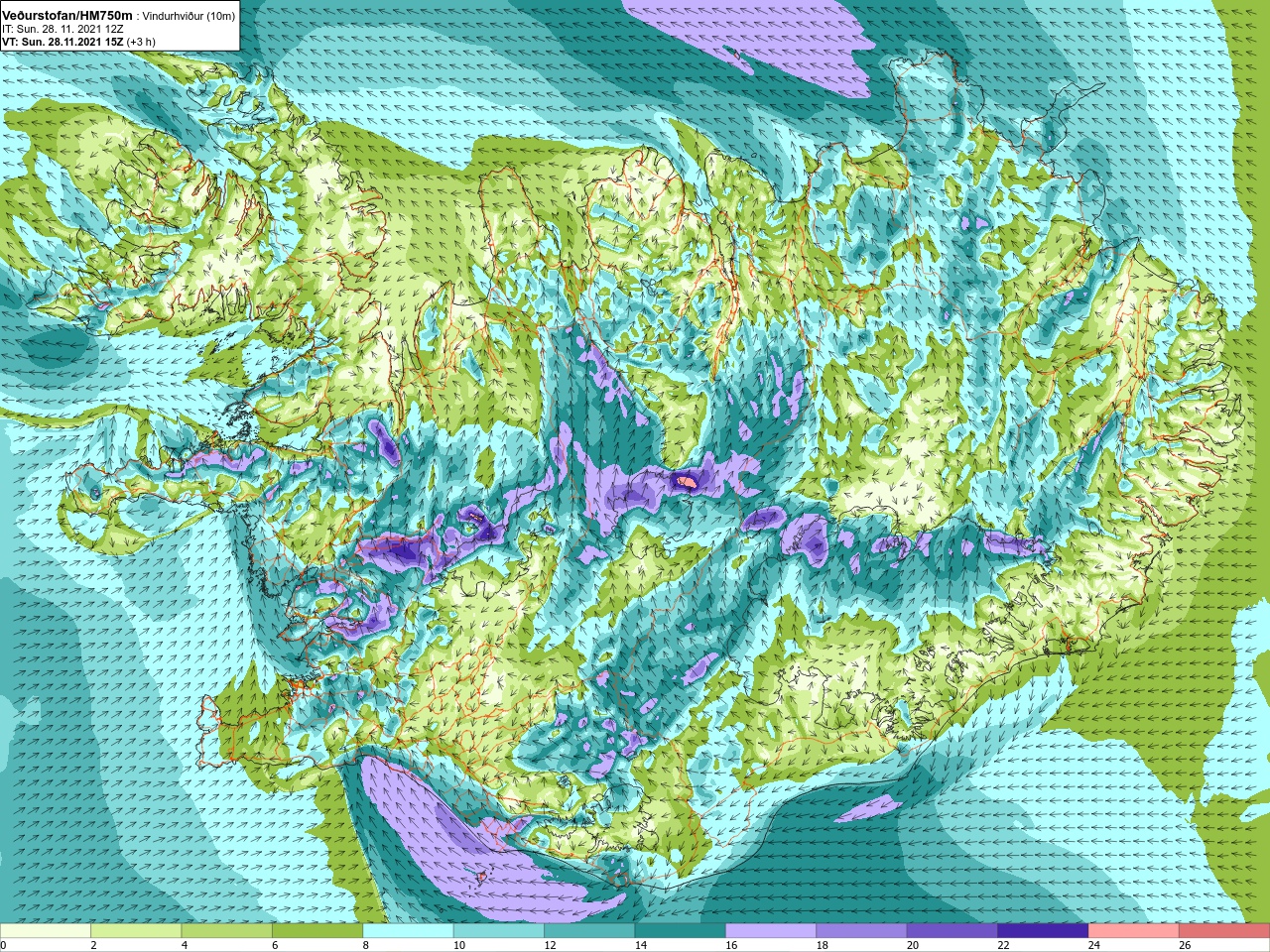Click the legend scale label '10'
This screenshot has width=1270, height=952.
458,945
